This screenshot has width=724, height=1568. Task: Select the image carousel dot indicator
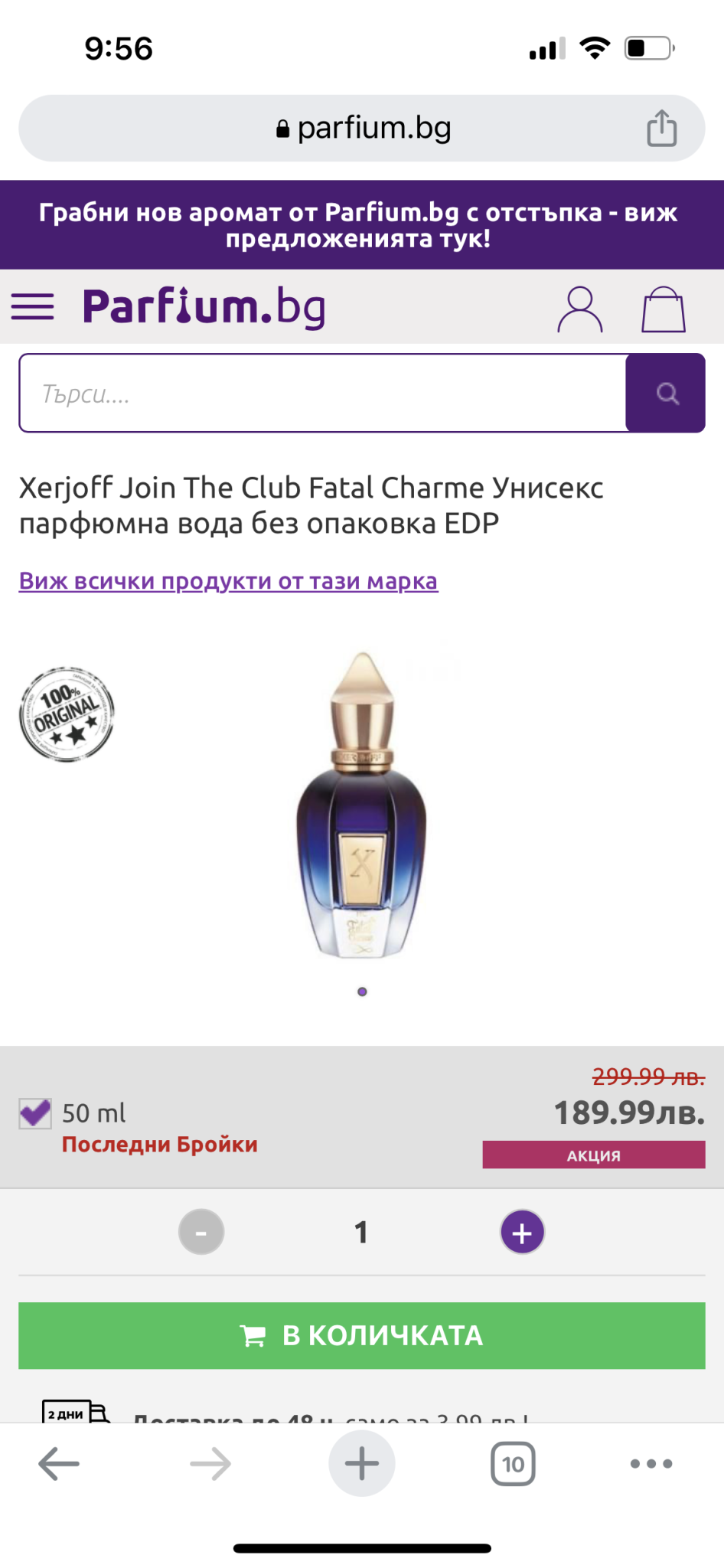[x=362, y=991]
